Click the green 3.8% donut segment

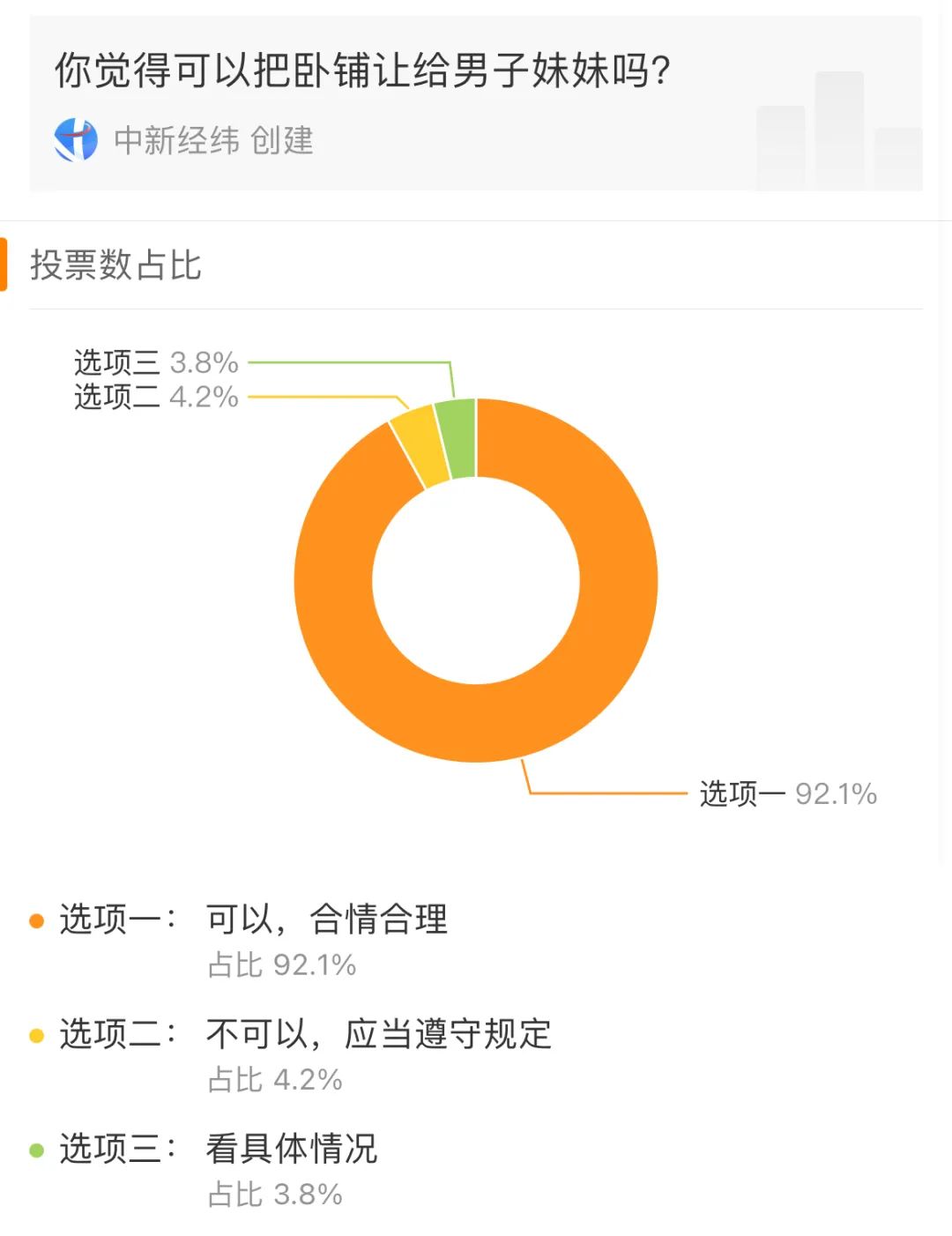coord(458,437)
